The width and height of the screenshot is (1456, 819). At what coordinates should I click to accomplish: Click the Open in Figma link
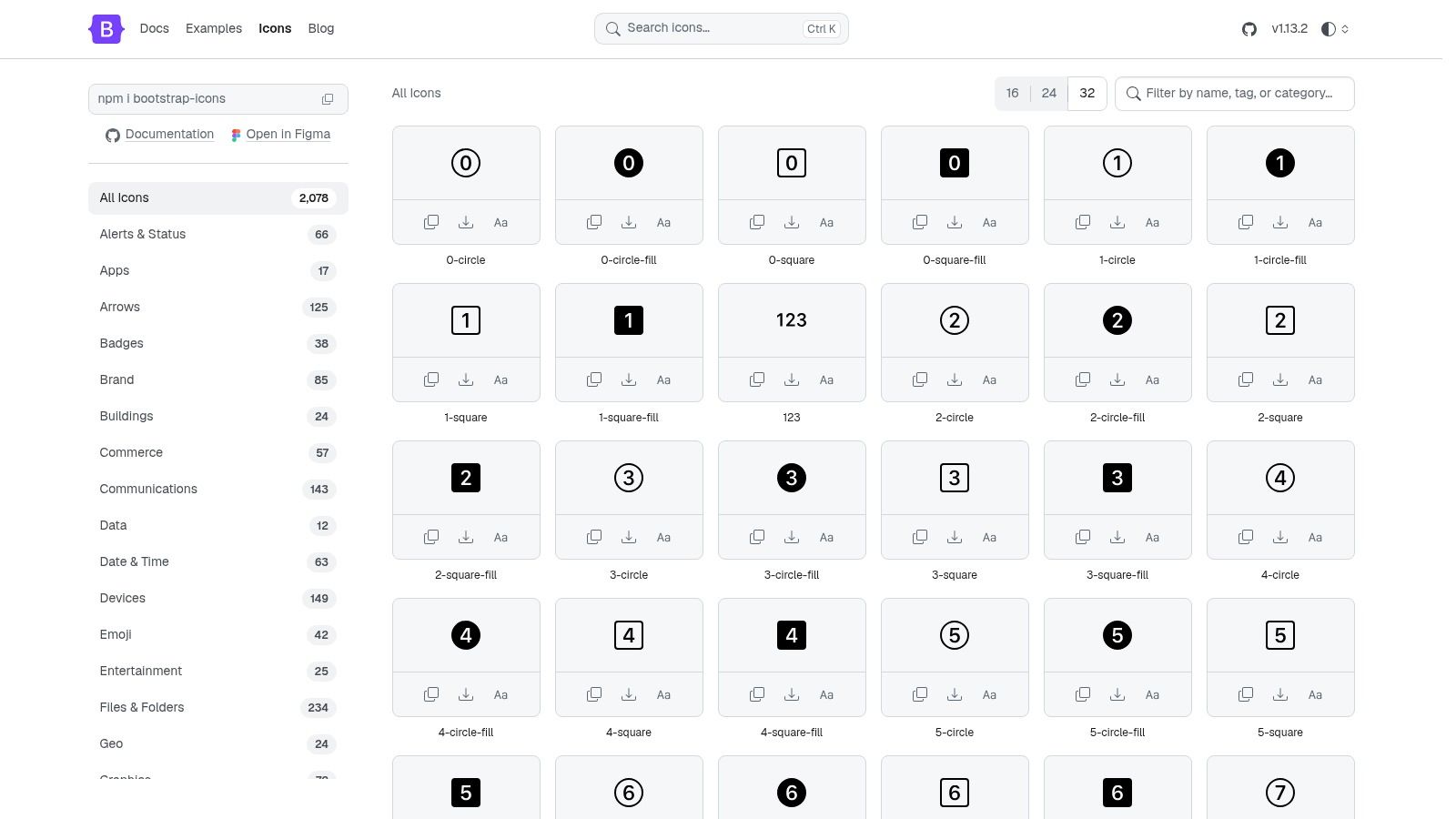point(280,135)
